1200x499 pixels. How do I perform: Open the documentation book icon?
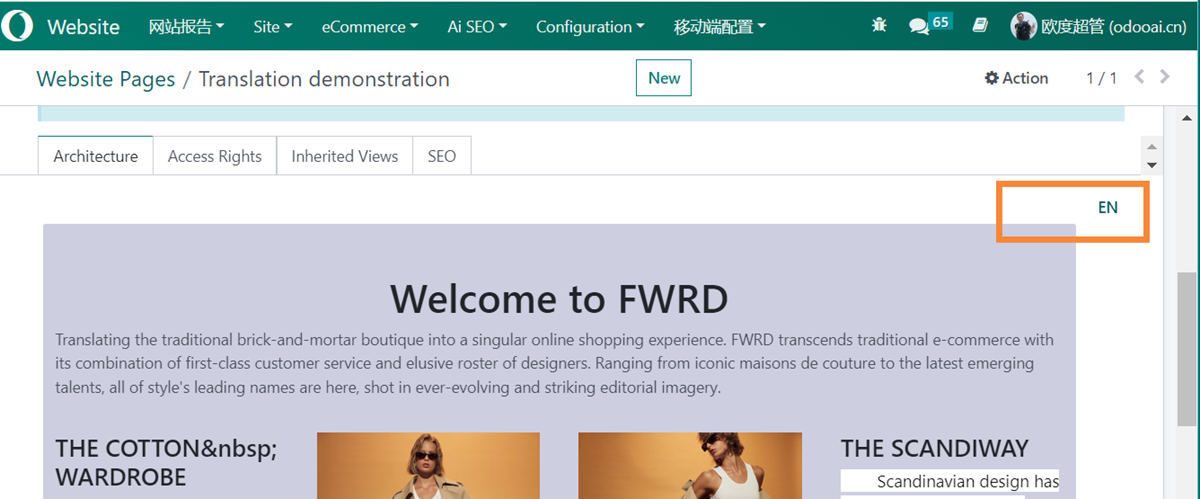(981, 27)
